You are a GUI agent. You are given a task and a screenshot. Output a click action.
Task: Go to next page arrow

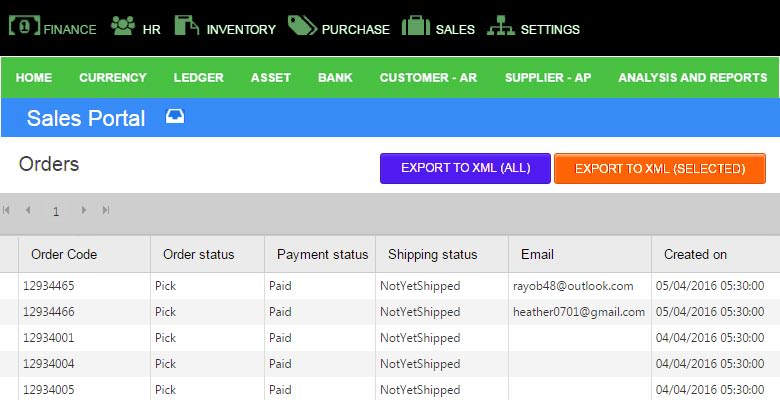tap(84, 210)
